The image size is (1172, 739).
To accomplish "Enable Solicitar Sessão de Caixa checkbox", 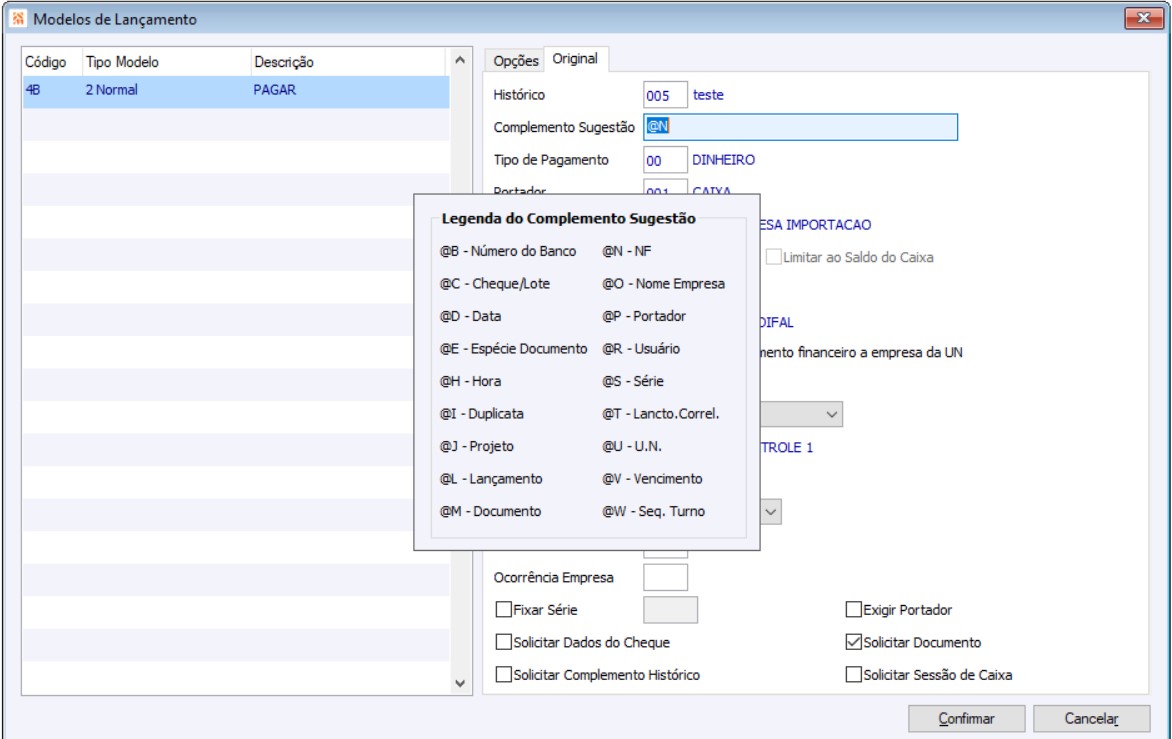I will [854, 675].
